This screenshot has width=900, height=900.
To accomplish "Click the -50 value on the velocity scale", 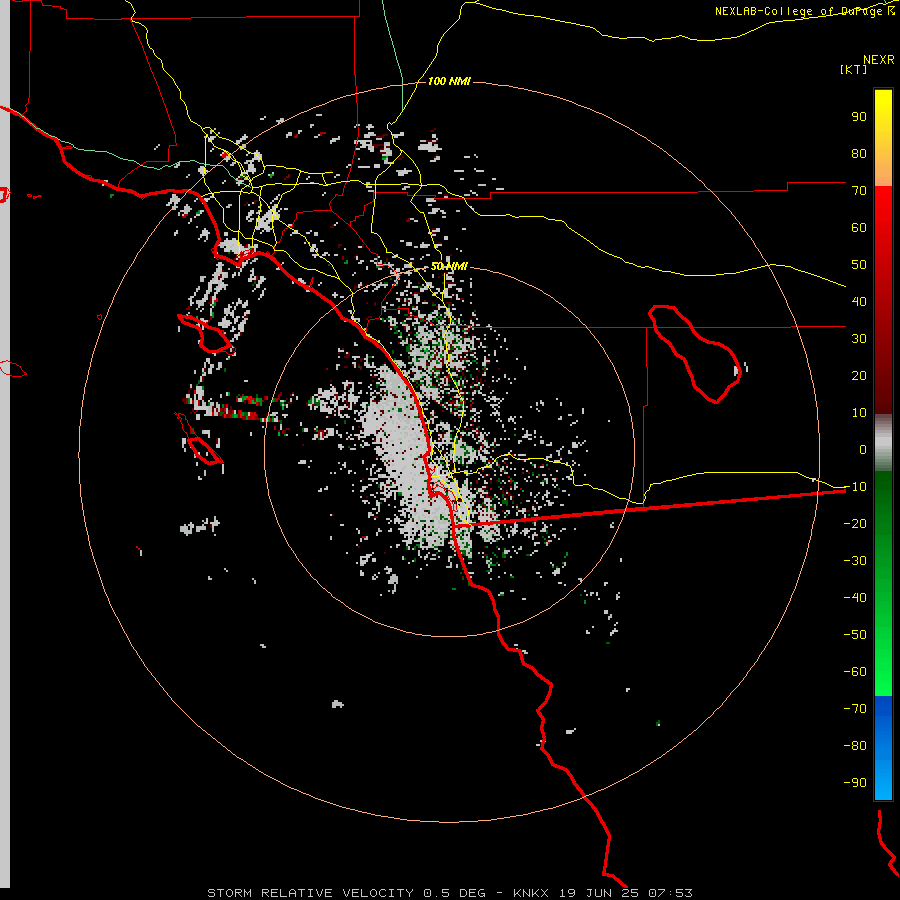I will (855, 634).
